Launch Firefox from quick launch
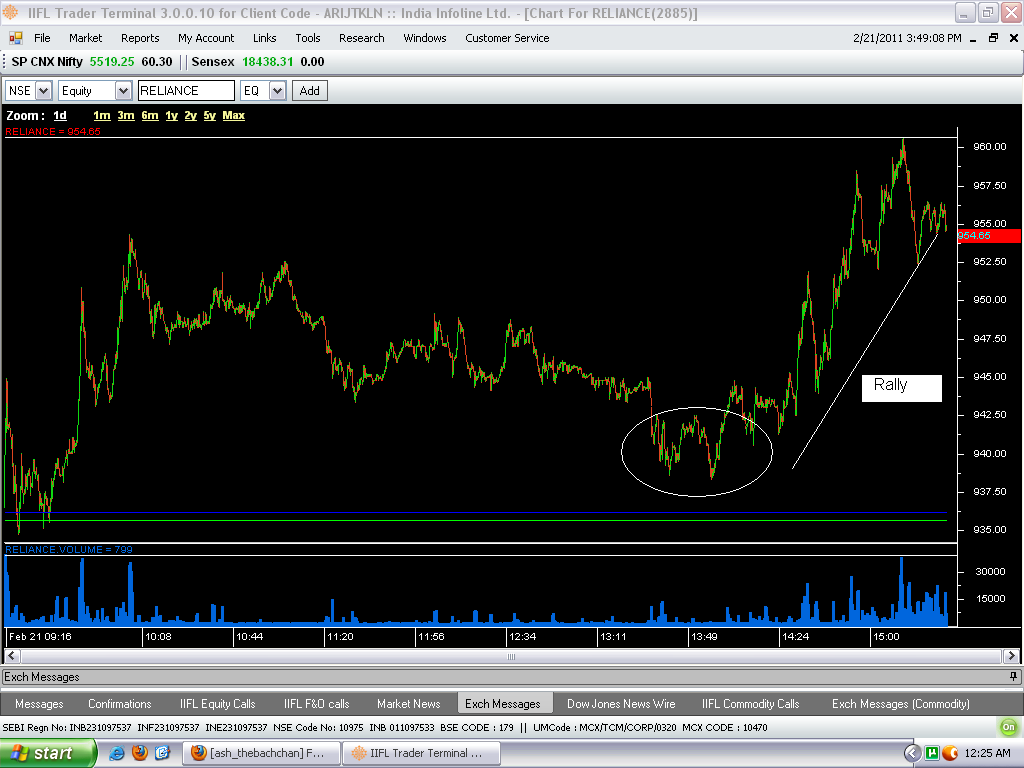1024x768 pixels. 140,753
